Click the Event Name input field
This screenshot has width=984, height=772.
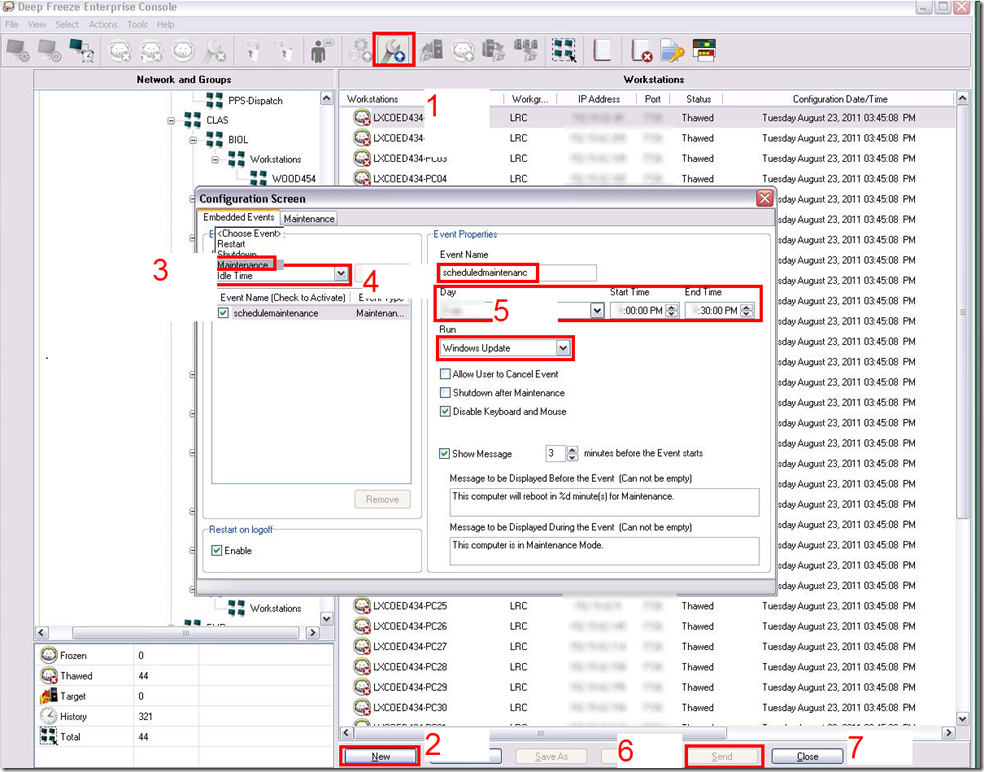[x=518, y=272]
